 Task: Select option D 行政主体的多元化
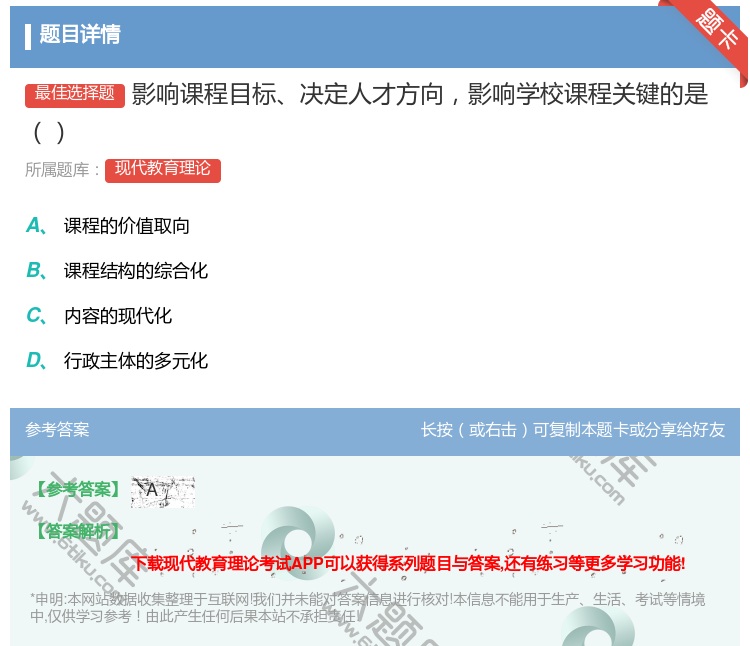[136, 361]
